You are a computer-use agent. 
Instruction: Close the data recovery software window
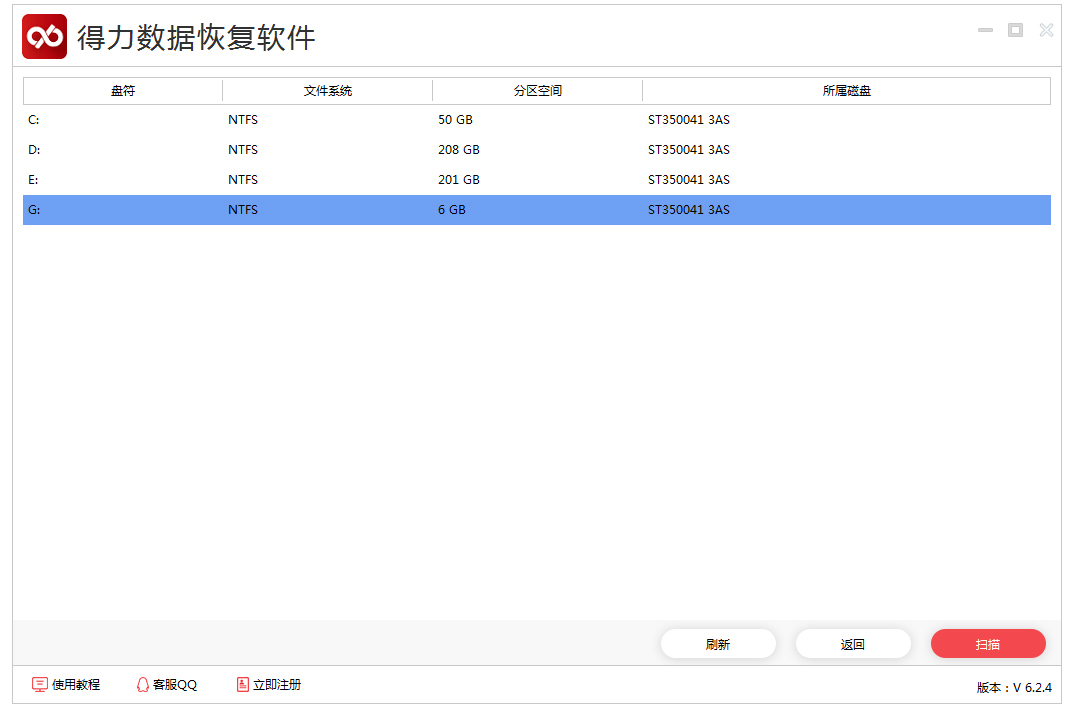coord(1046,31)
